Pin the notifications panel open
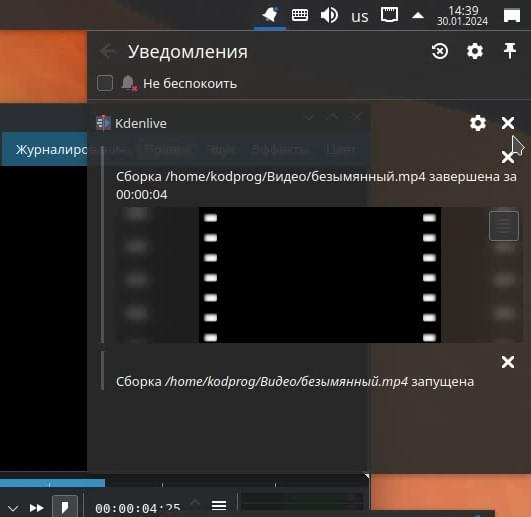The image size is (531, 517). tap(510, 51)
